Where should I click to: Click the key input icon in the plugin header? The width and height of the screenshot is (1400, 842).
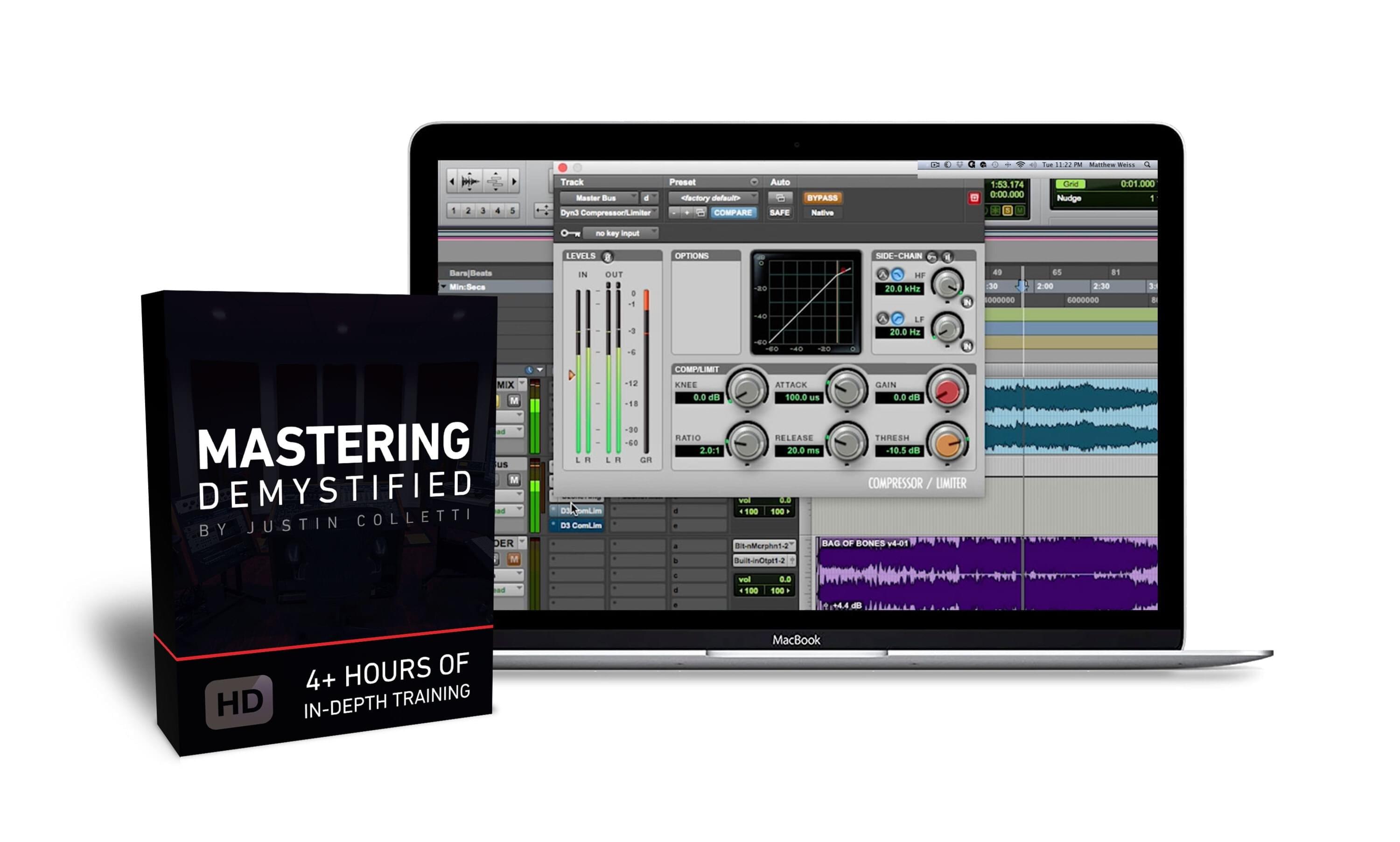click(570, 234)
